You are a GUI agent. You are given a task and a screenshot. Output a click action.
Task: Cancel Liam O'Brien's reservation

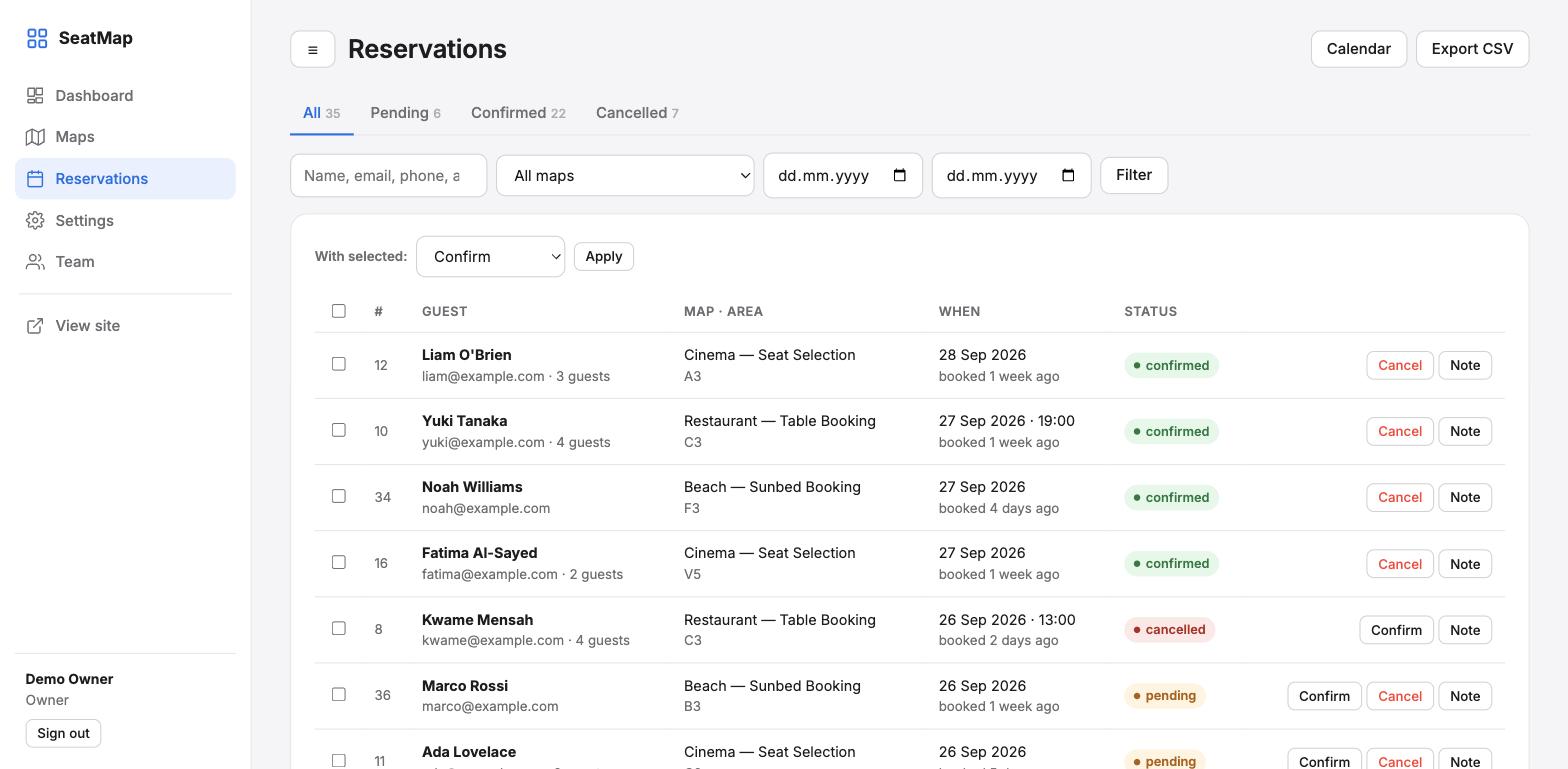point(1400,365)
